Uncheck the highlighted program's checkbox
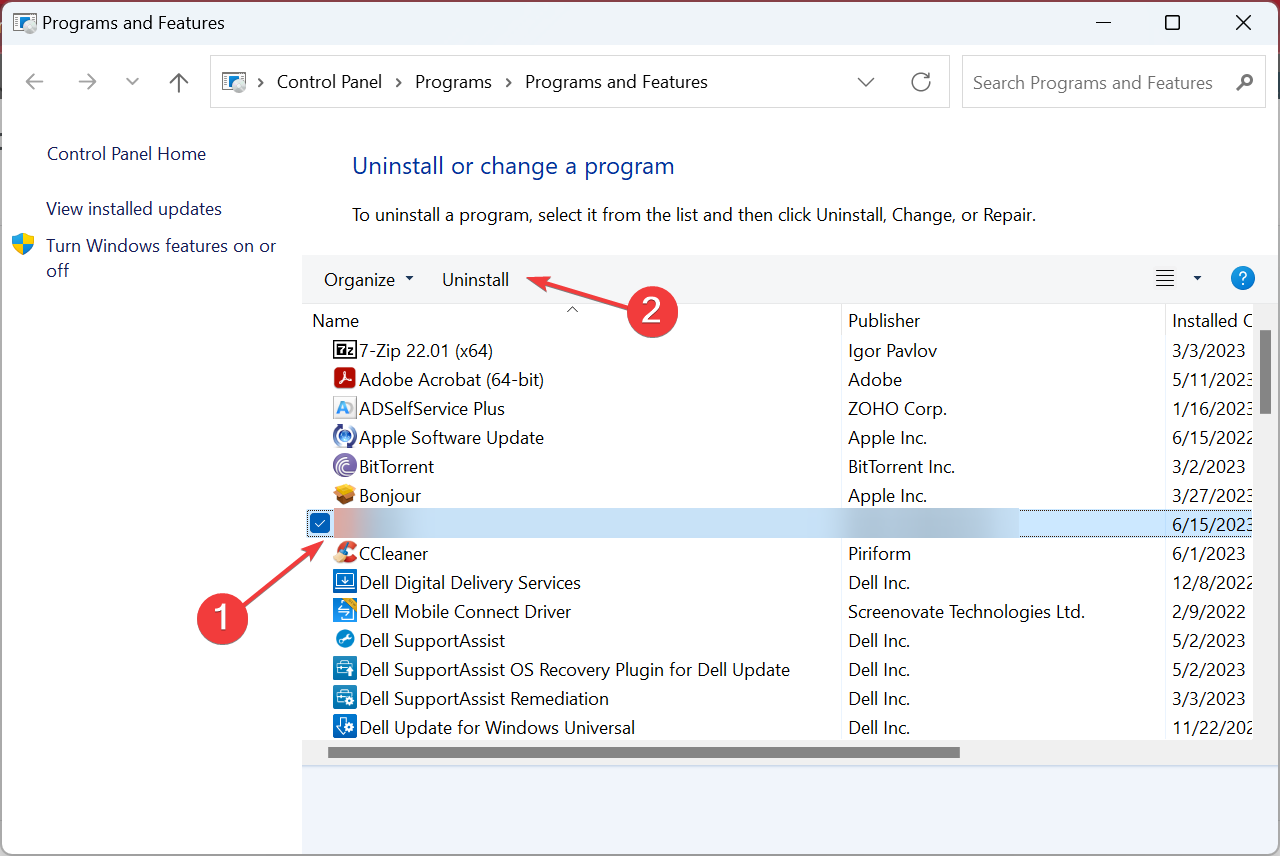The height and width of the screenshot is (856, 1280). coord(320,522)
